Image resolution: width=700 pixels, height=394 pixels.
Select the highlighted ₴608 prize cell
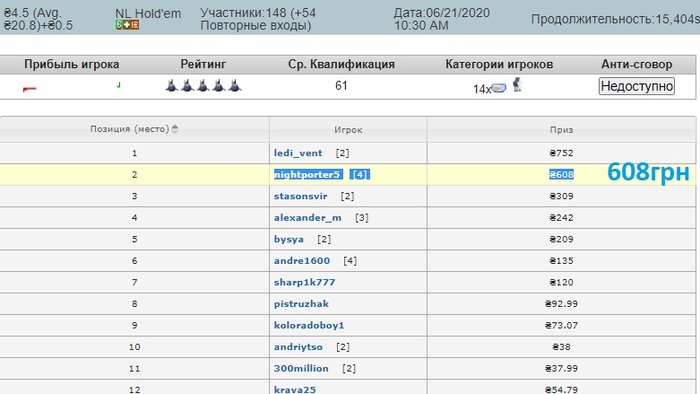pyautogui.click(x=561, y=174)
